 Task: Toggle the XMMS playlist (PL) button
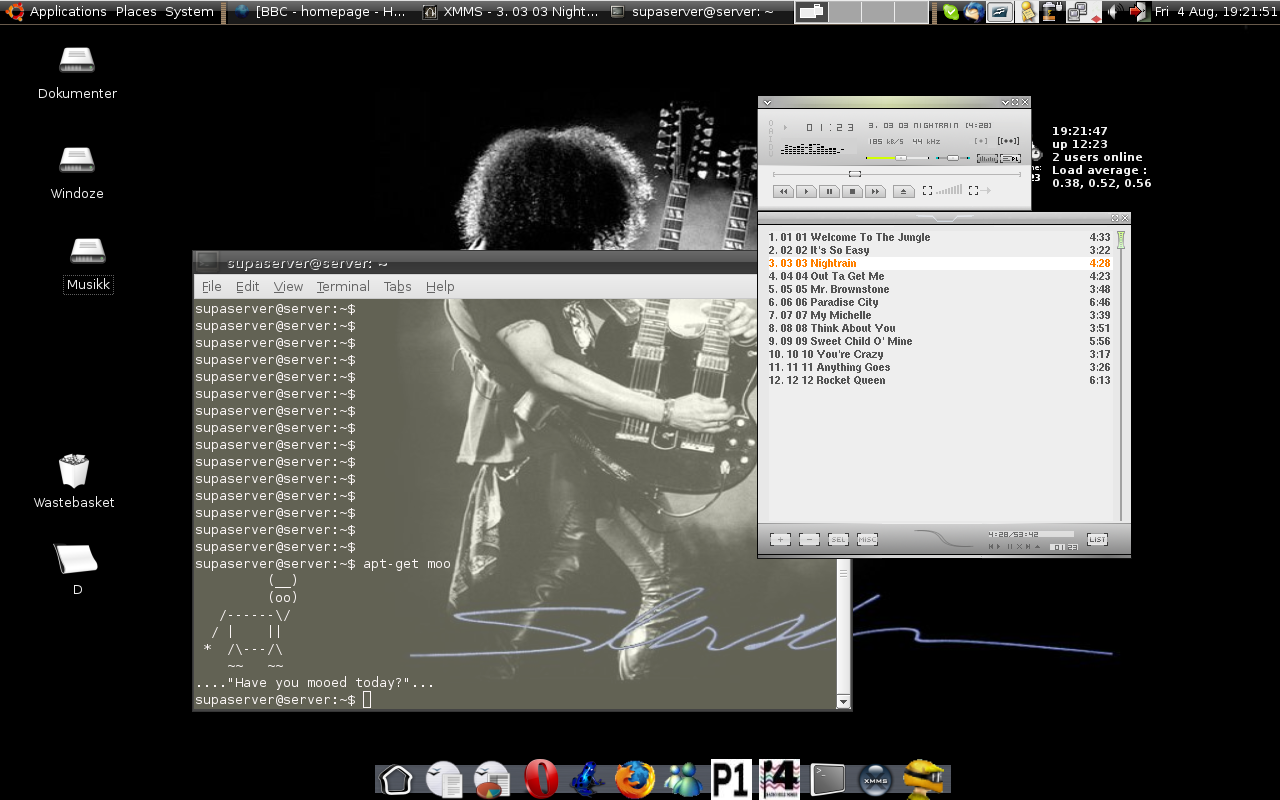(1010, 159)
